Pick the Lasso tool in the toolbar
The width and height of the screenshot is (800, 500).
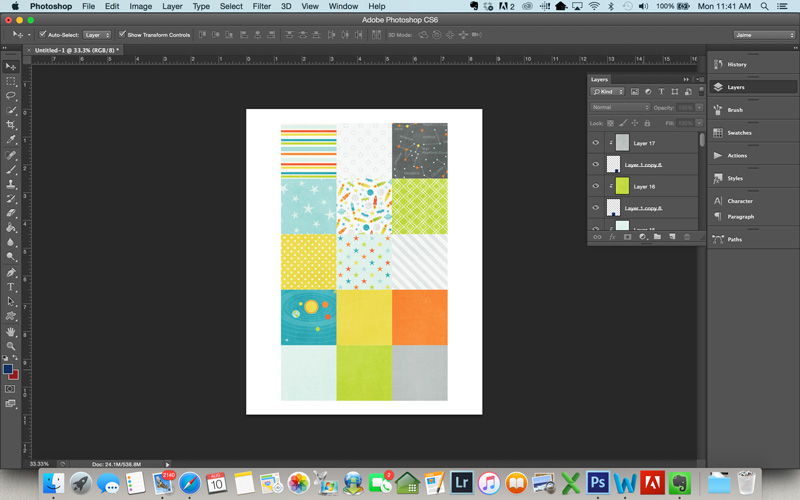[11, 96]
